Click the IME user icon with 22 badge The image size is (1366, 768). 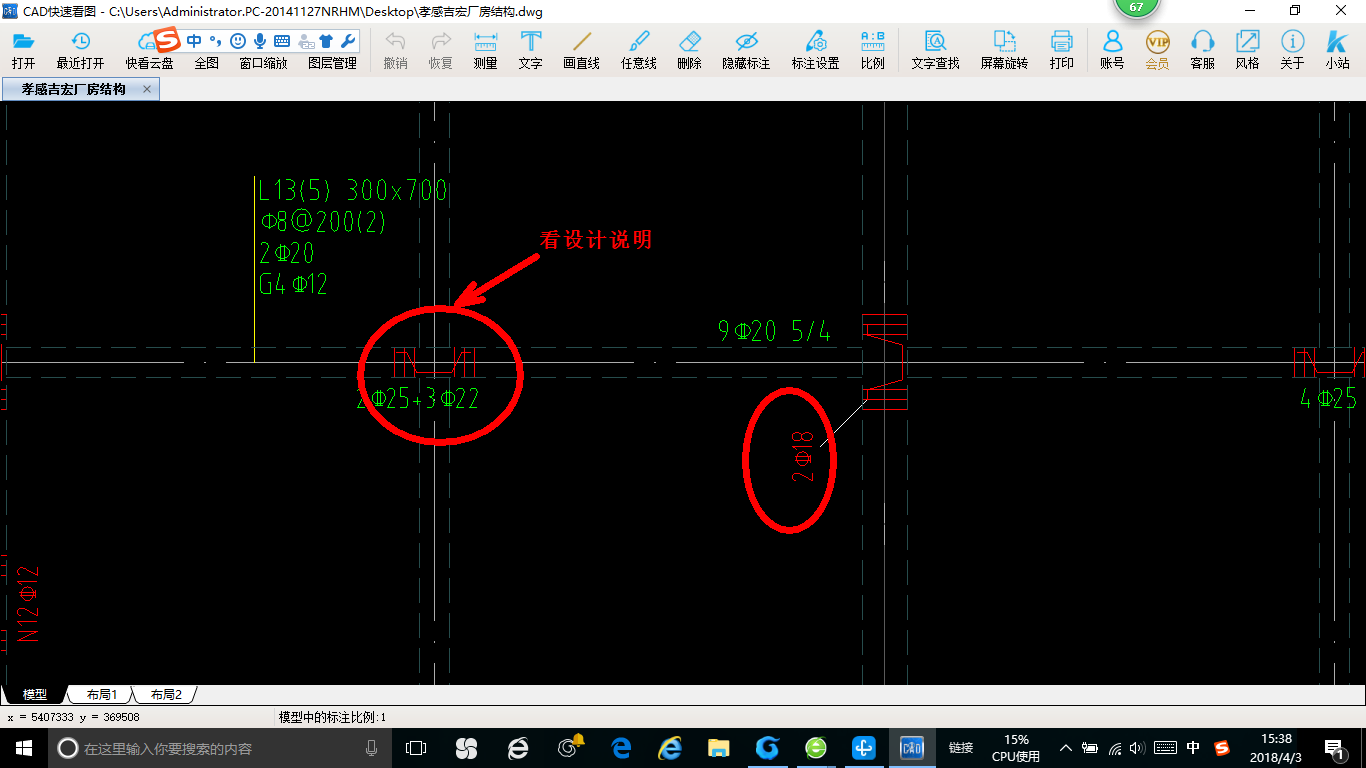click(x=306, y=41)
